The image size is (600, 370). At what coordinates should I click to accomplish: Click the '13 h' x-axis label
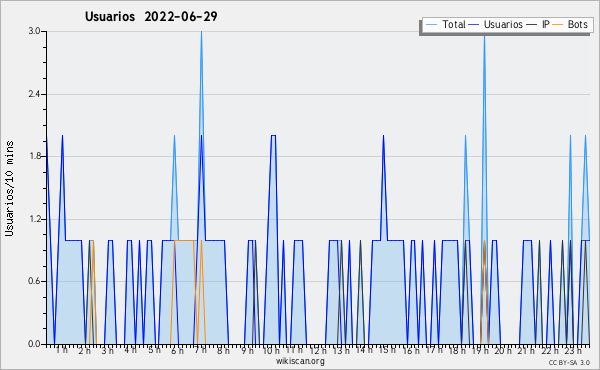tap(341, 350)
